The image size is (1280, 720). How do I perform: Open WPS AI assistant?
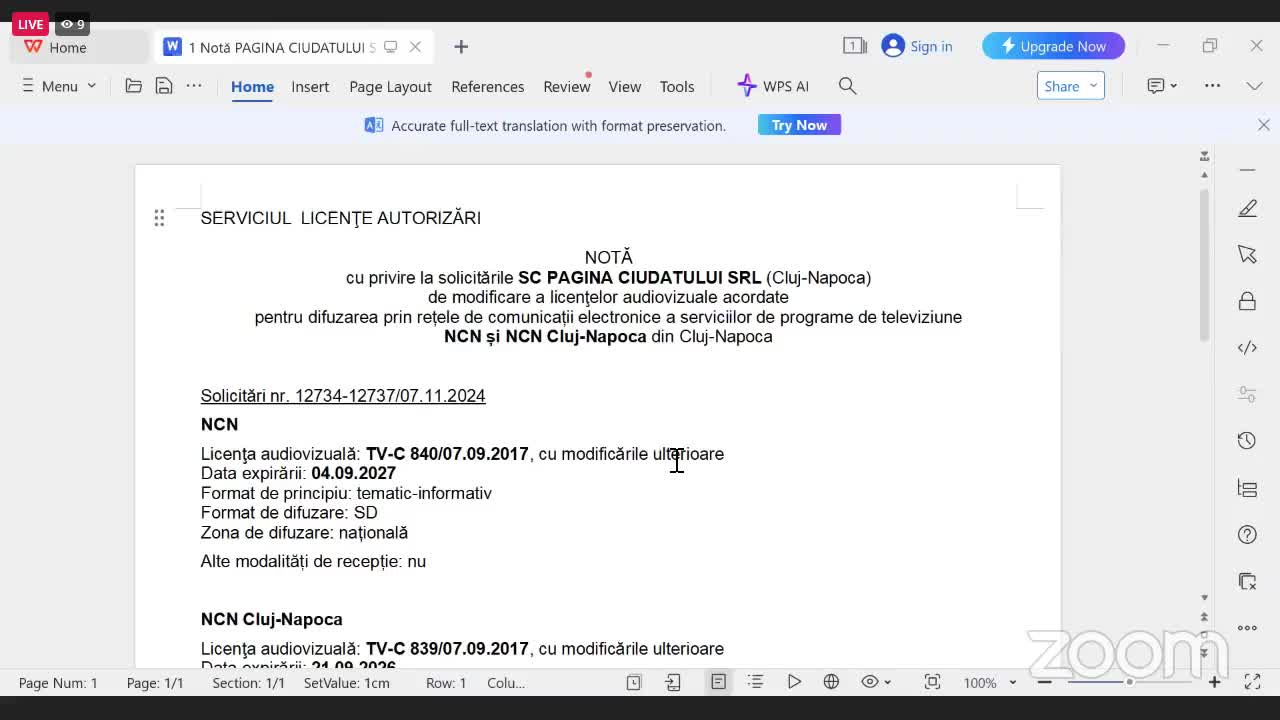[773, 86]
